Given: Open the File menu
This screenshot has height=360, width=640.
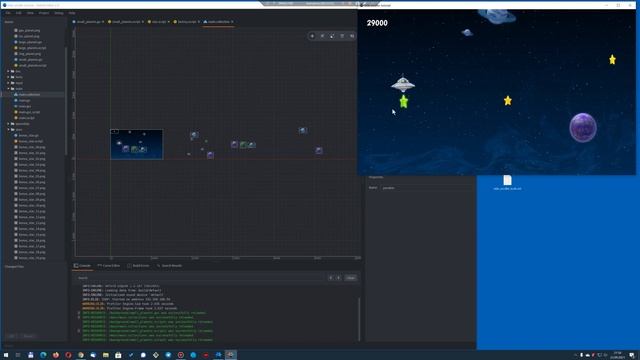Looking at the screenshot, I should pos(8,13).
